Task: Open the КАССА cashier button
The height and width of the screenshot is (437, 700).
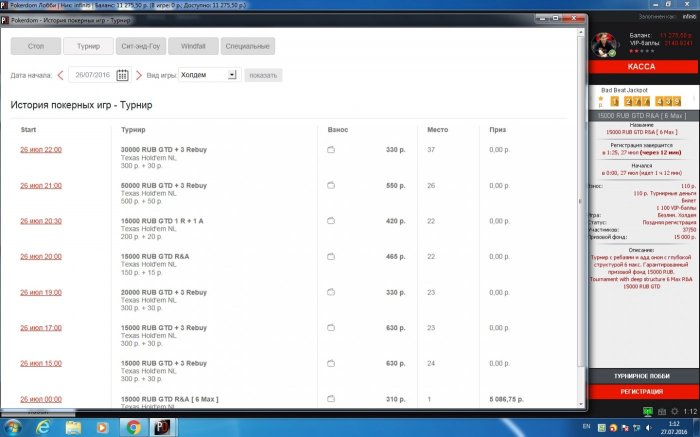Action: click(x=642, y=67)
